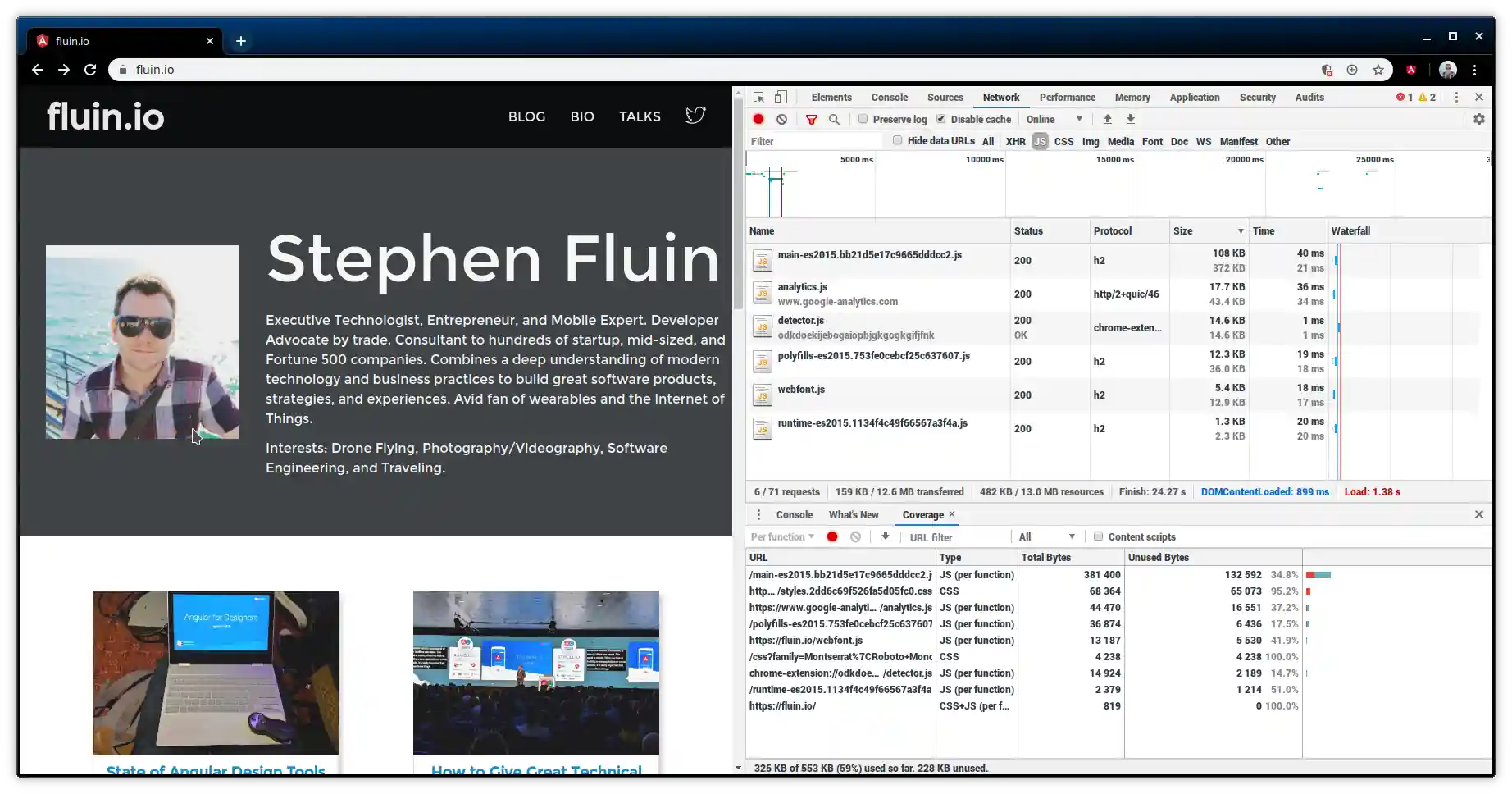Bookmark this page with star icon
The width and height of the screenshot is (1512, 794).
(1378, 70)
